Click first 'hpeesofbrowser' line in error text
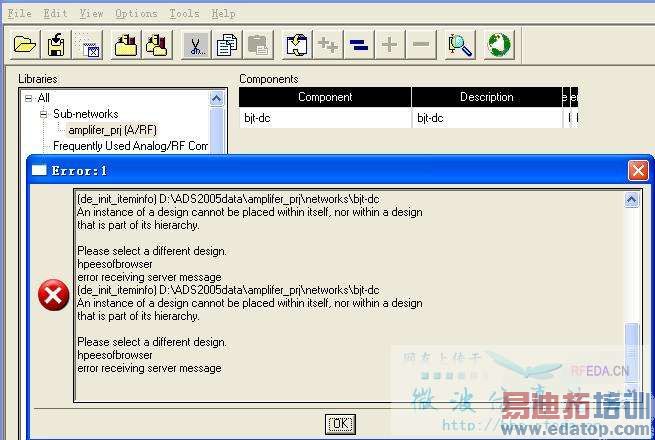This screenshot has height=440, width=655. pyautogui.click(x=115, y=264)
